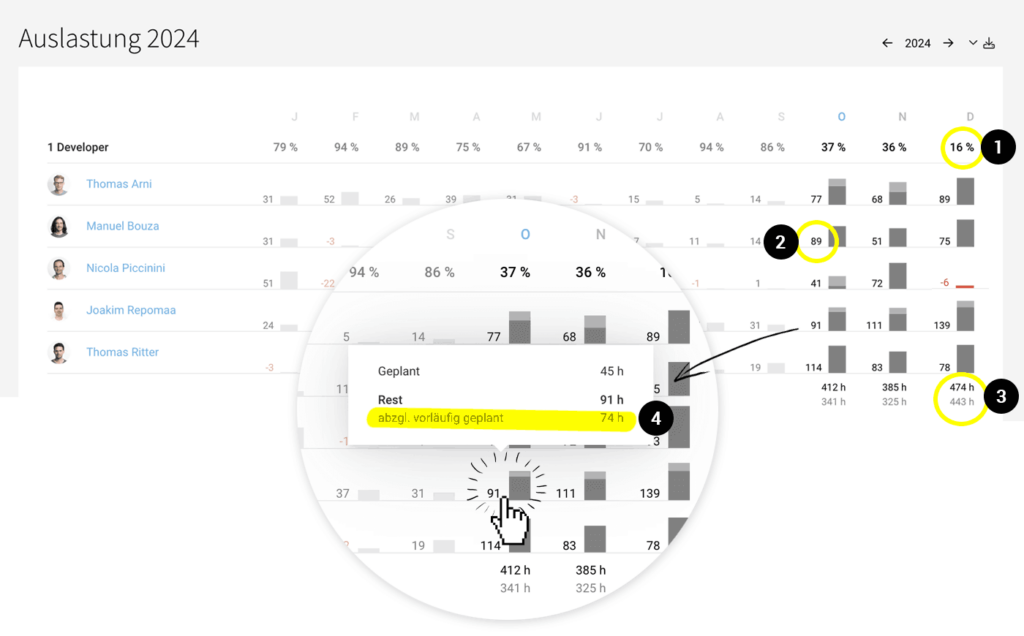Click the download export icon
Image resolution: width=1024 pixels, height=636 pixels.
tap(990, 43)
